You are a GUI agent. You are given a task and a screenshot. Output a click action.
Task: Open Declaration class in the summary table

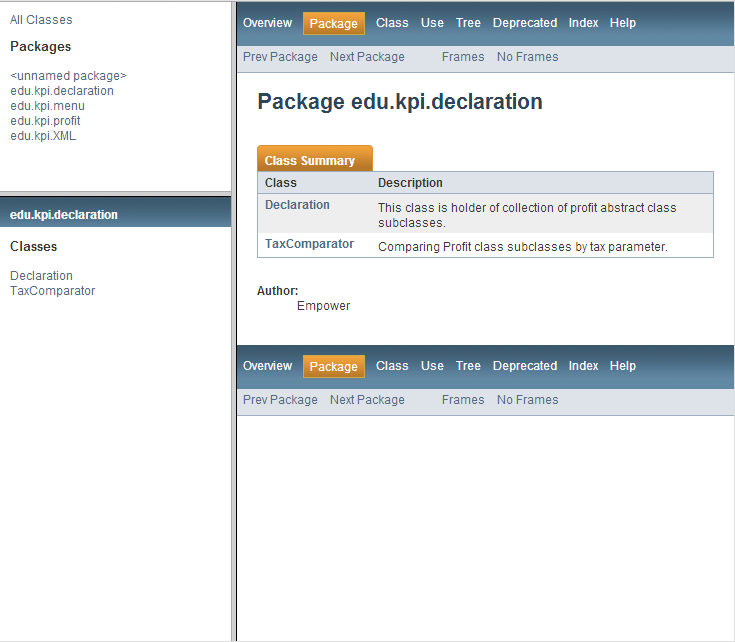coord(297,205)
